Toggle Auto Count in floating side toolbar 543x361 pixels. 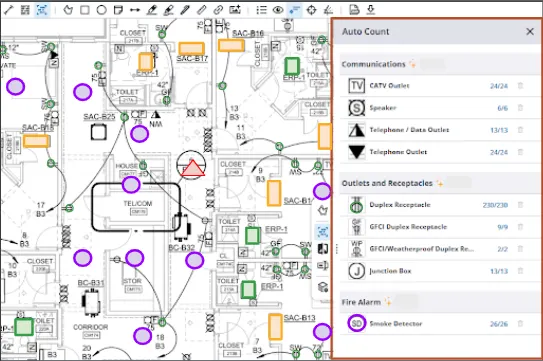[323, 231]
